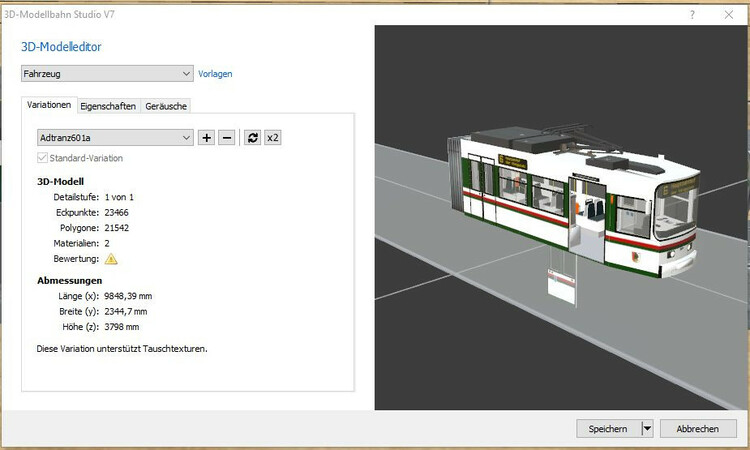Reload the model with the refresh icon

[x=252, y=138]
